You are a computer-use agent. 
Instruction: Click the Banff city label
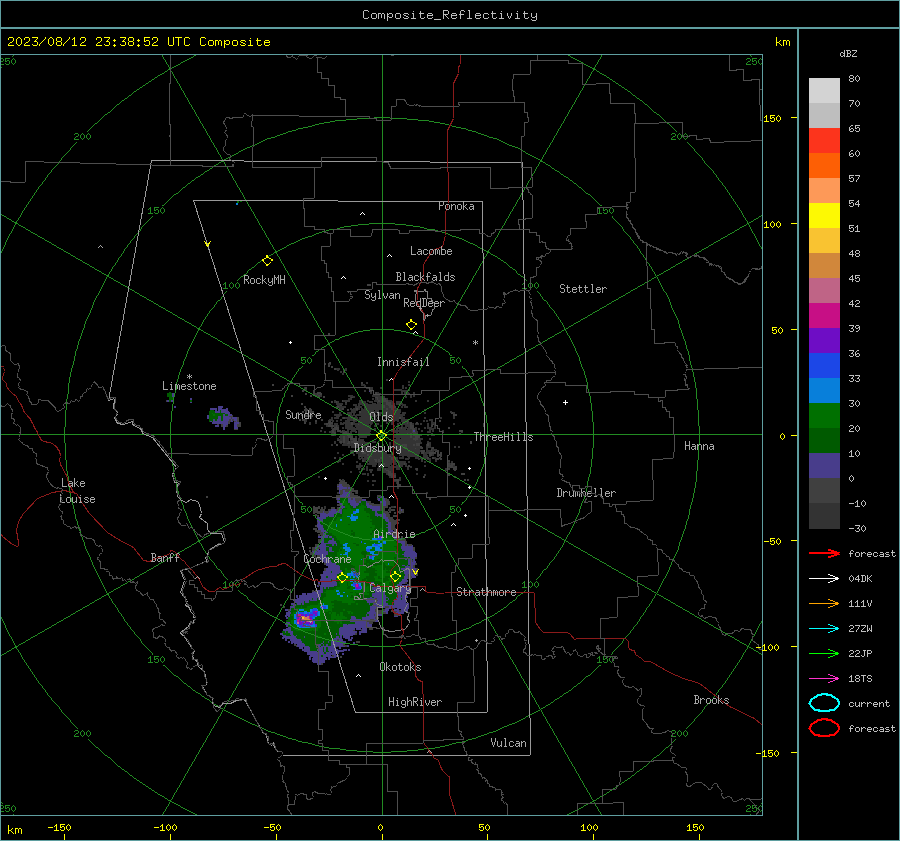tap(165, 557)
